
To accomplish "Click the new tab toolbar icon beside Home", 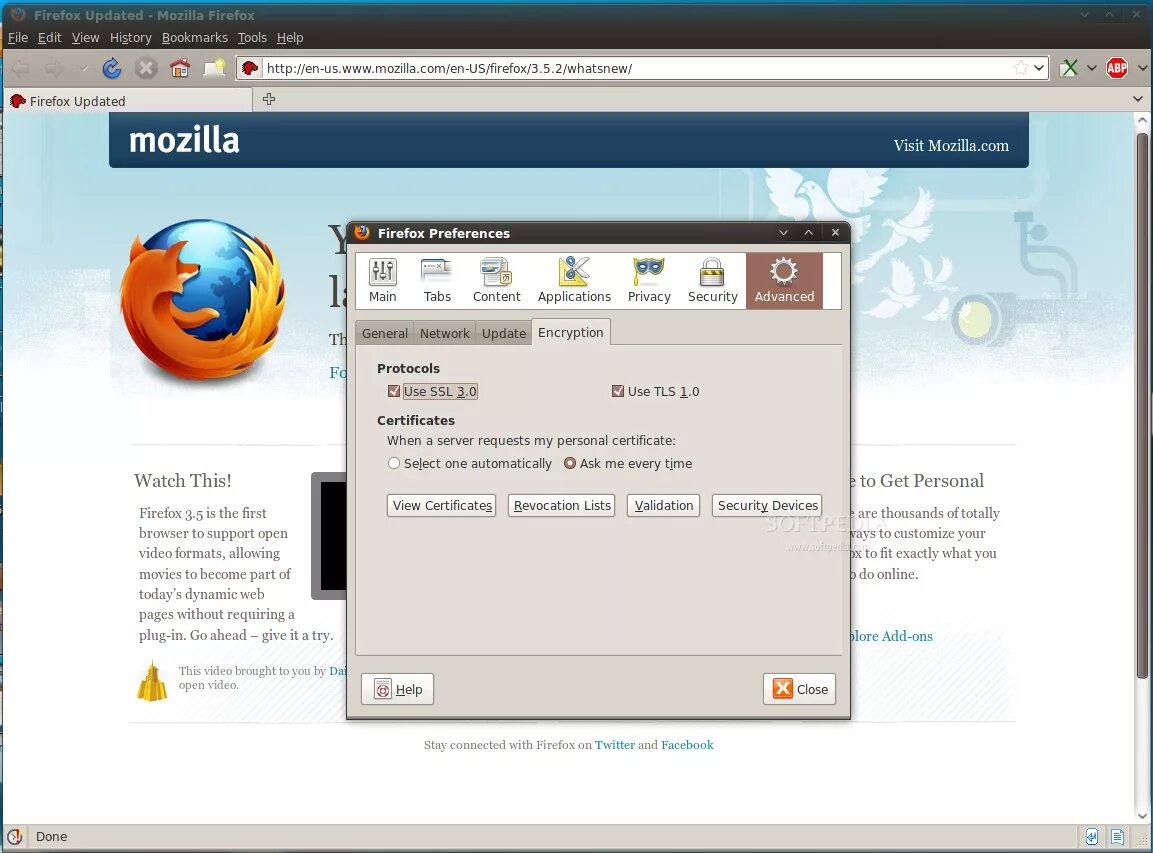I will (x=214, y=68).
